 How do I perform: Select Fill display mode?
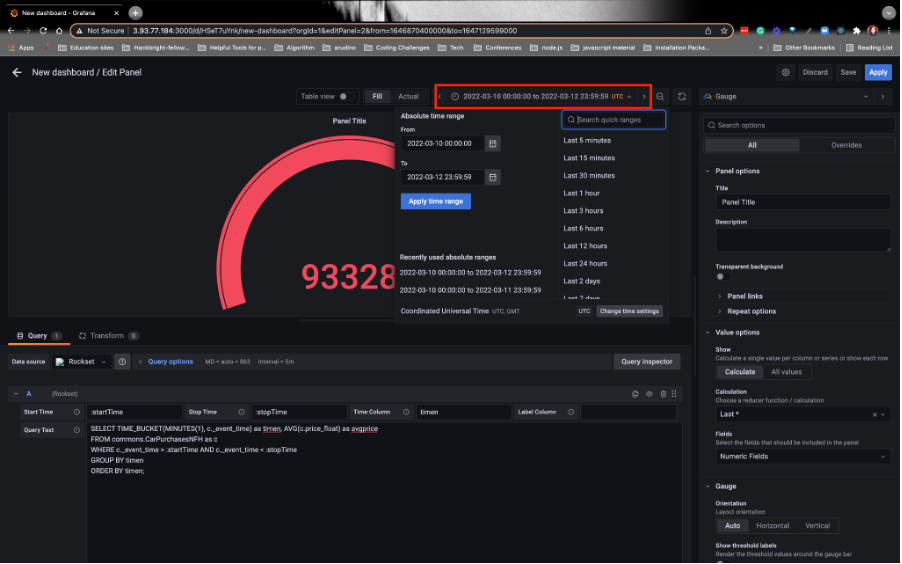(x=377, y=97)
